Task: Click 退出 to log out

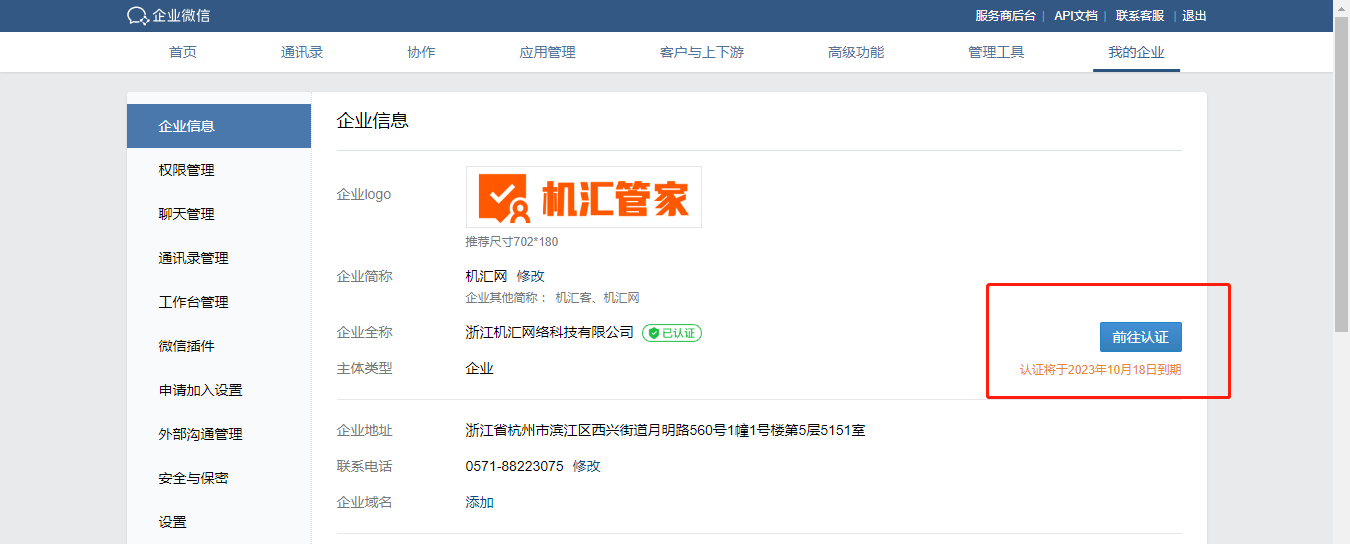Action: [1194, 16]
